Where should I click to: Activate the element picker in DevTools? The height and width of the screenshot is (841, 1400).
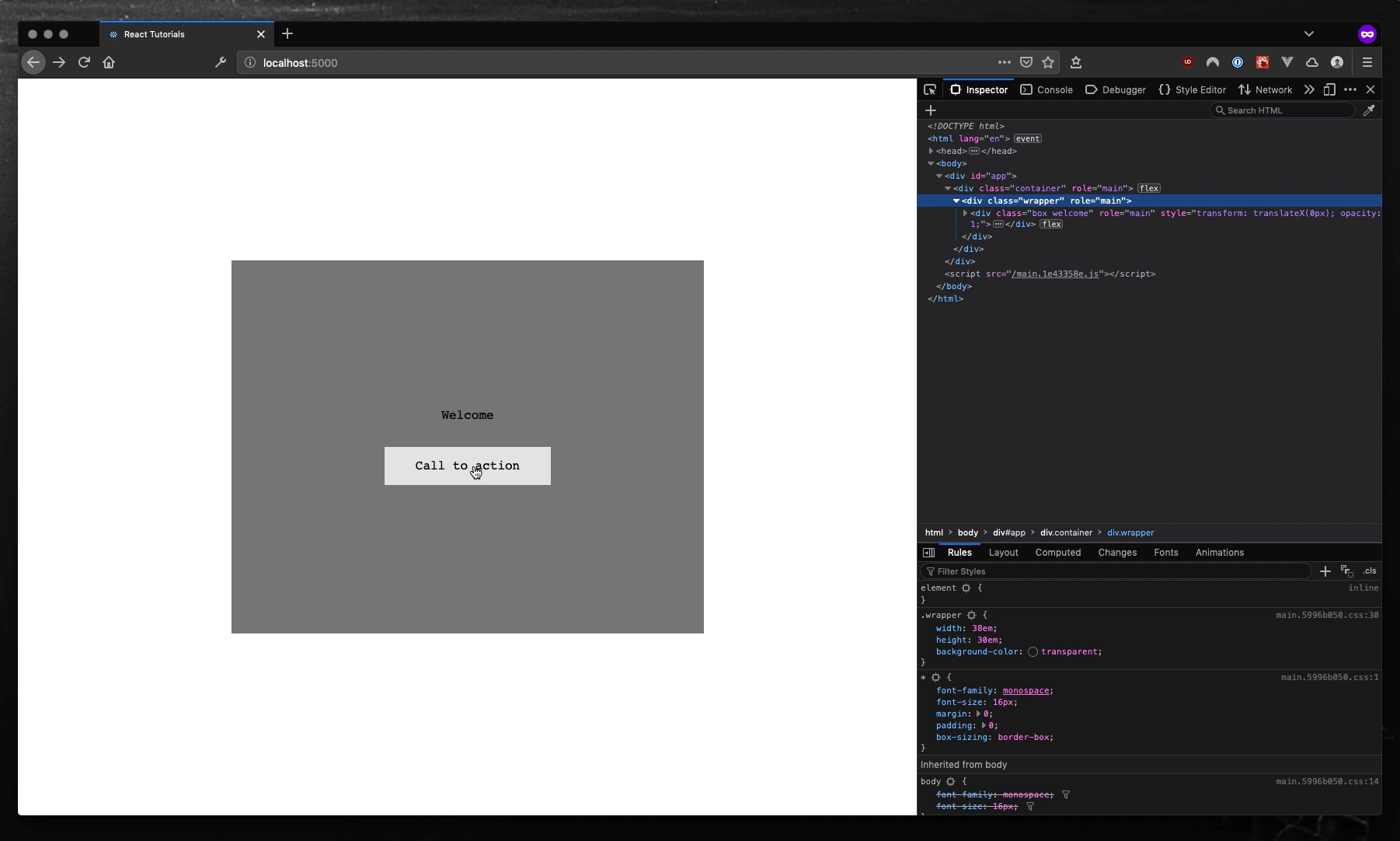[930, 89]
